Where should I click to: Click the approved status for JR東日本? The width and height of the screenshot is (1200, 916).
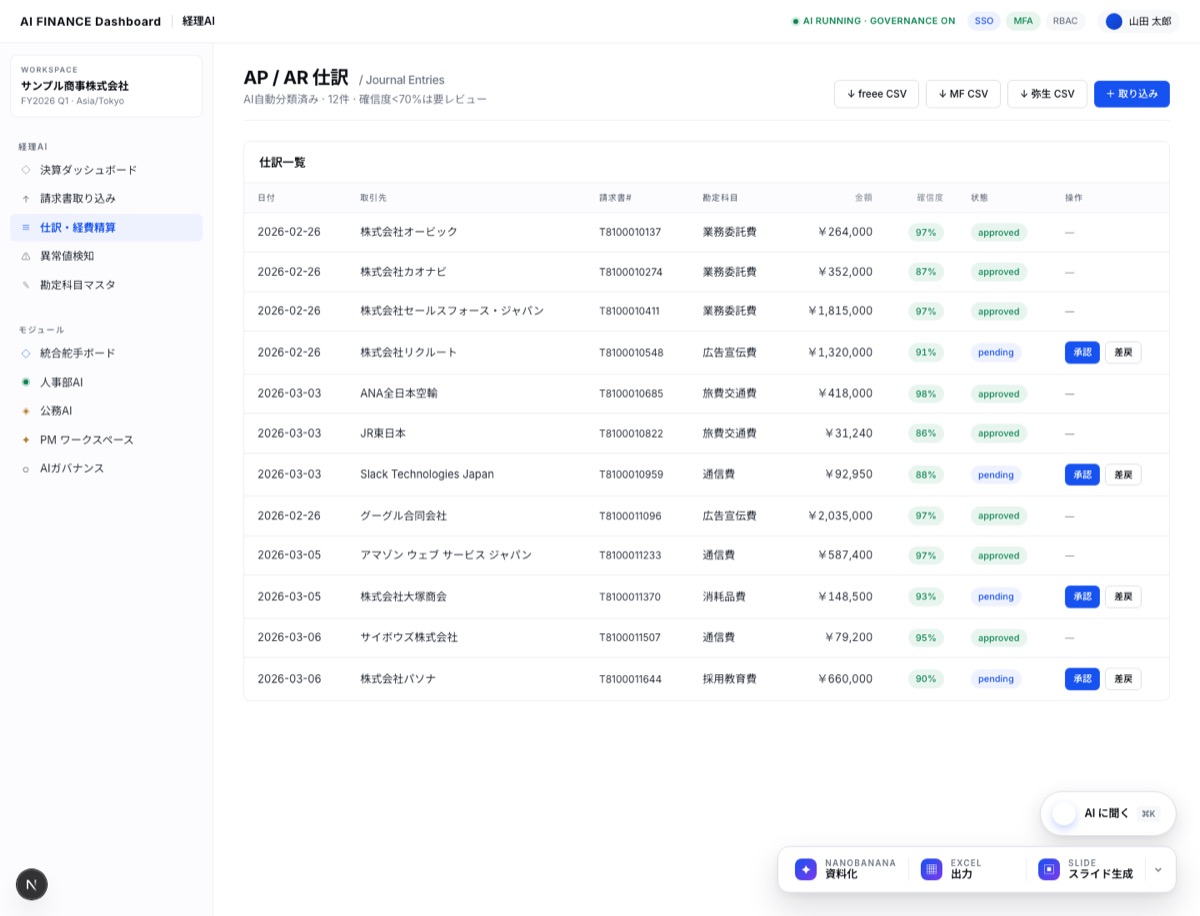point(999,434)
